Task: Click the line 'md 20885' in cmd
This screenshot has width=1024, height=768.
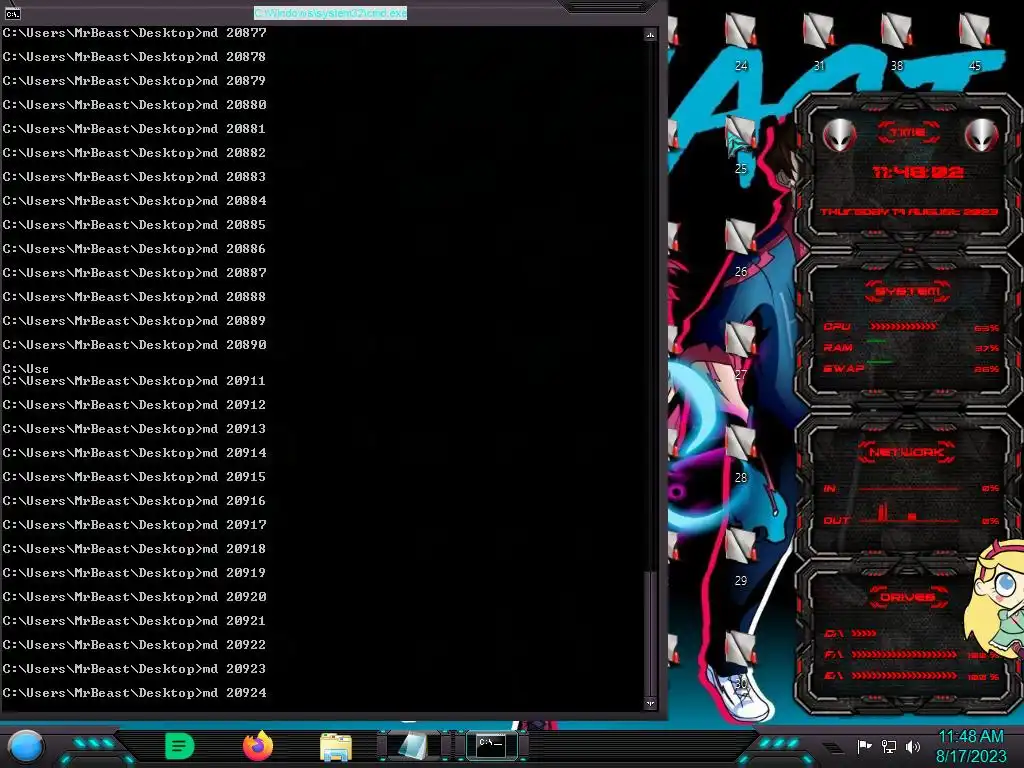Action: [x=135, y=225]
